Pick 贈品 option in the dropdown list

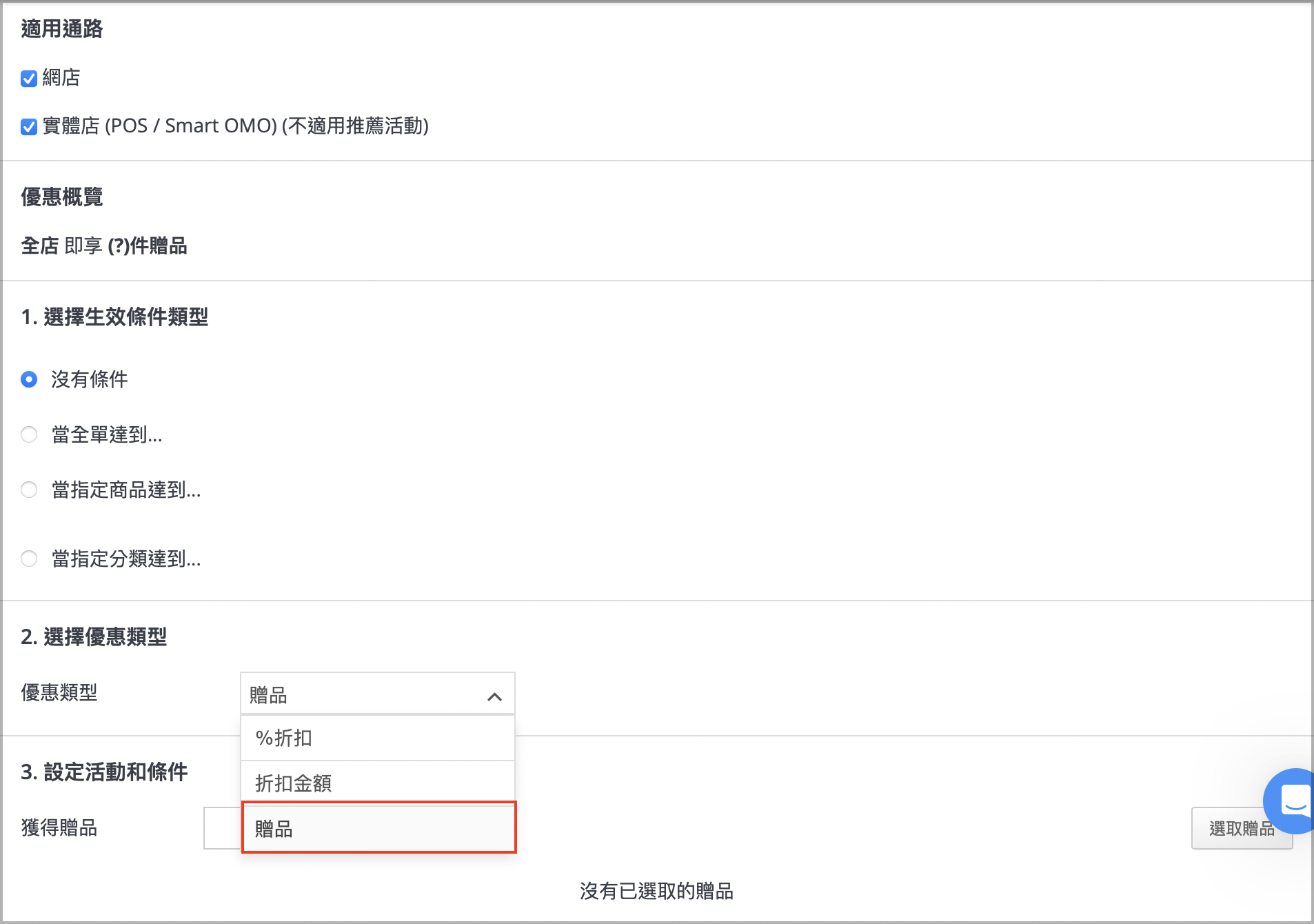(x=378, y=827)
